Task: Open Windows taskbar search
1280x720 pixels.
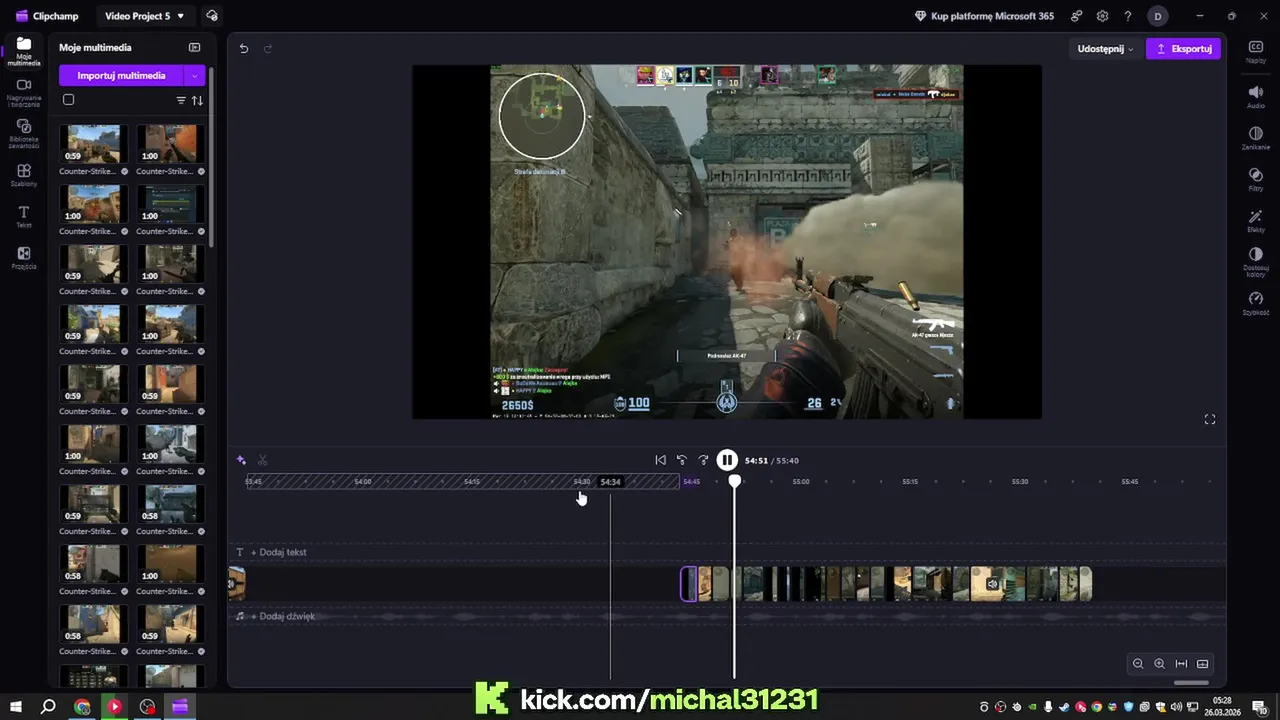Action: tap(48, 707)
